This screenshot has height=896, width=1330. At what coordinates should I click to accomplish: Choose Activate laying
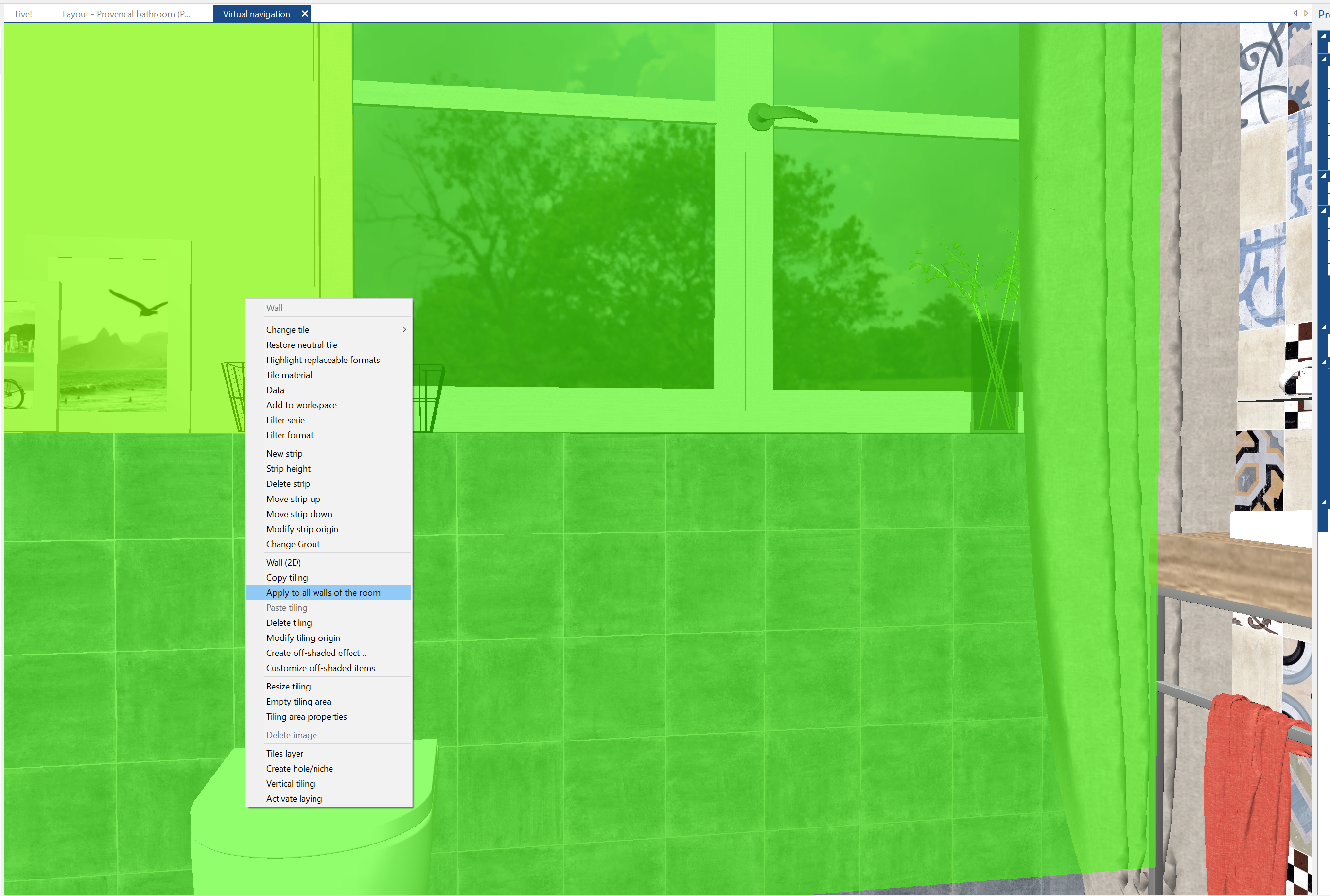pyautogui.click(x=329, y=799)
